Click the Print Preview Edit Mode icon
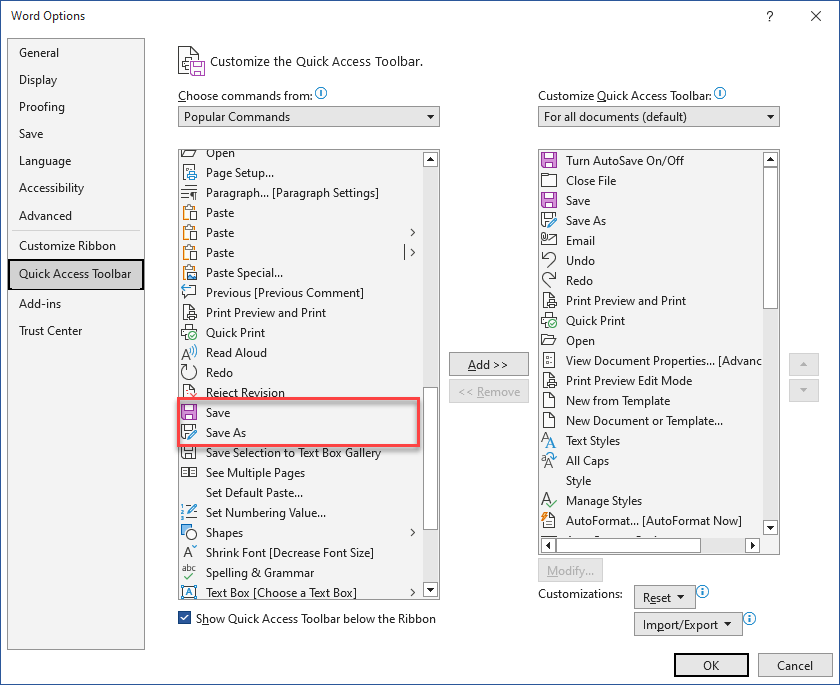 pyautogui.click(x=550, y=380)
